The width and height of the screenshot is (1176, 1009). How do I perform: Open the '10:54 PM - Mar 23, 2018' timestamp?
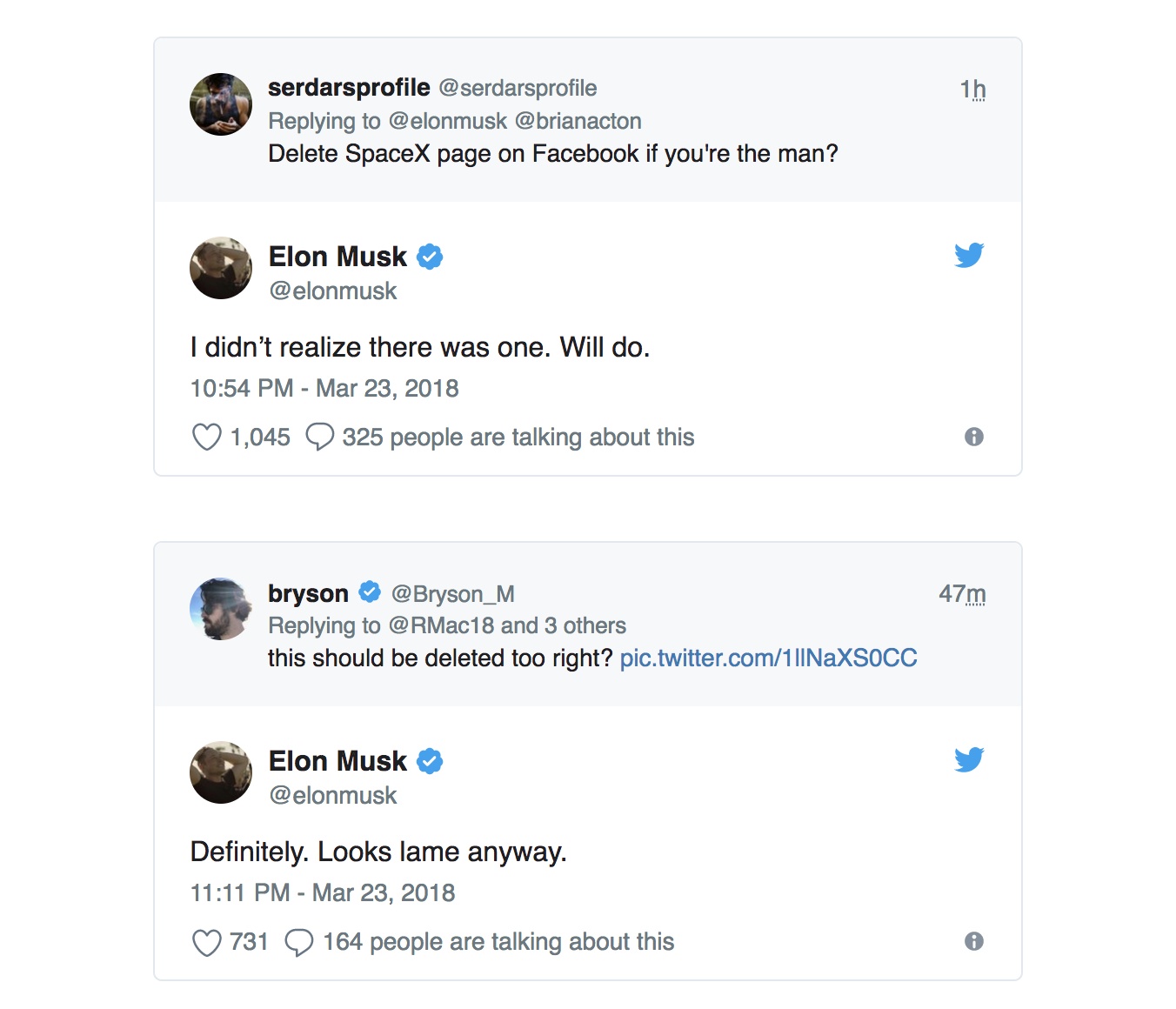pyautogui.click(x=324, y=388)
